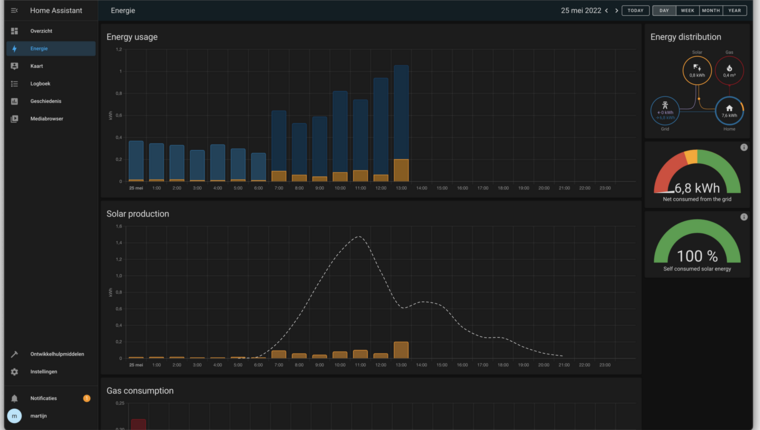Image resolution: width=760 pixels, height=430 pixels.
Task: Collapse the sidebar with the menu icon
Action: [14, 10]
